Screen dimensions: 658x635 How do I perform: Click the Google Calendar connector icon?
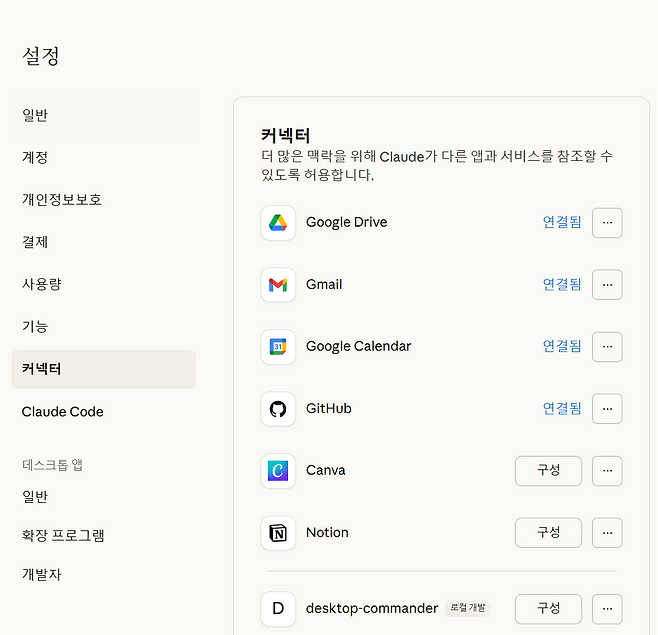pyautogui.click(x=278, y=347)
